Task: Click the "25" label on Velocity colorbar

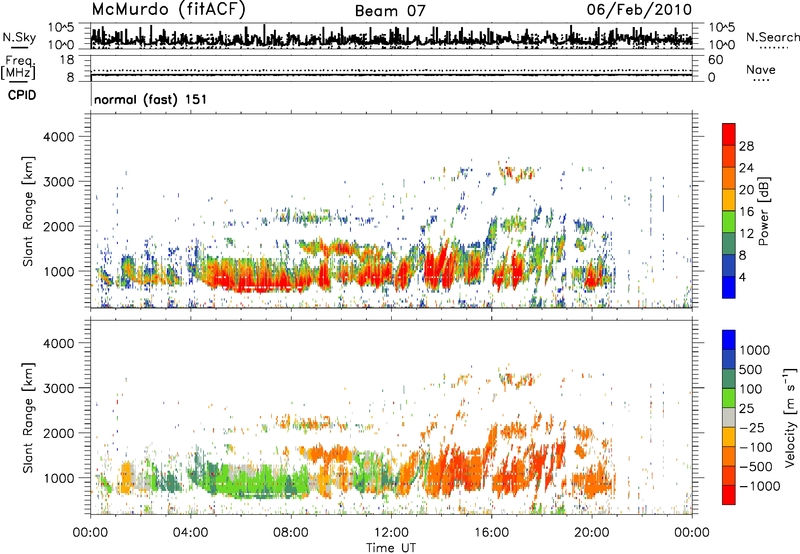Action: coord(746,409)
